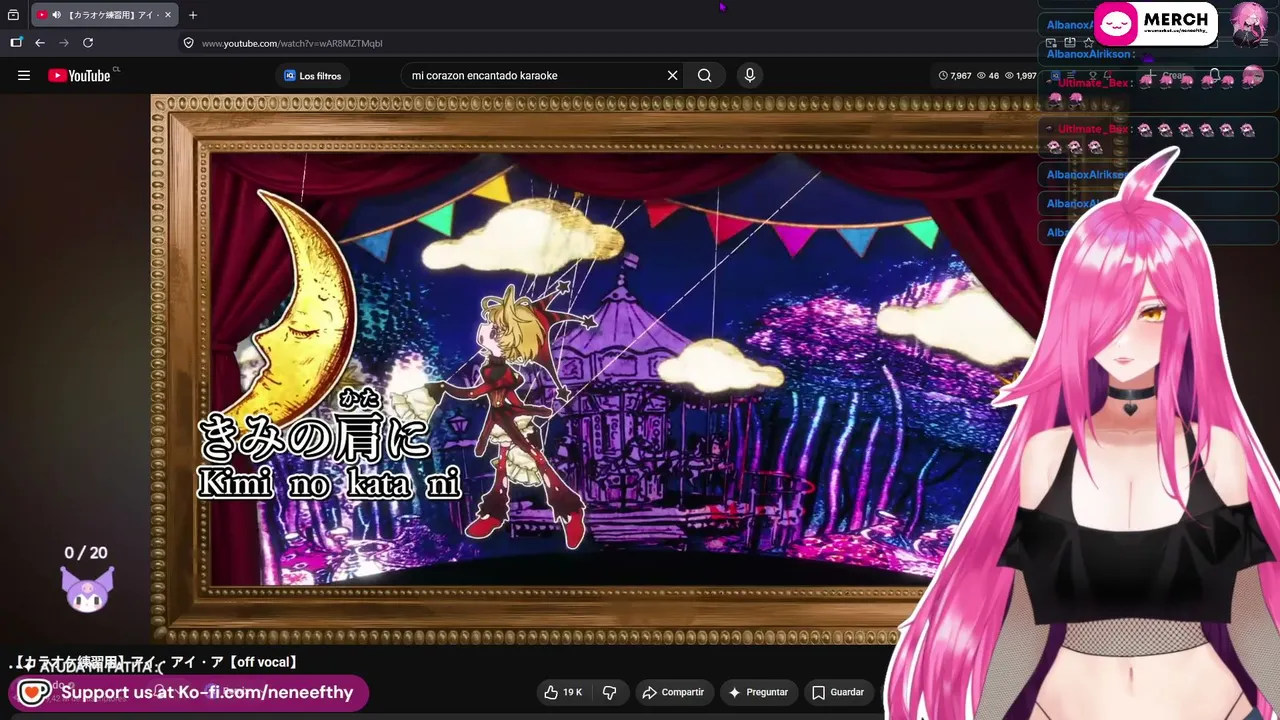Close the YouTube karaoke tab
Screen dimensions: 1280x720
click(168, 15)
